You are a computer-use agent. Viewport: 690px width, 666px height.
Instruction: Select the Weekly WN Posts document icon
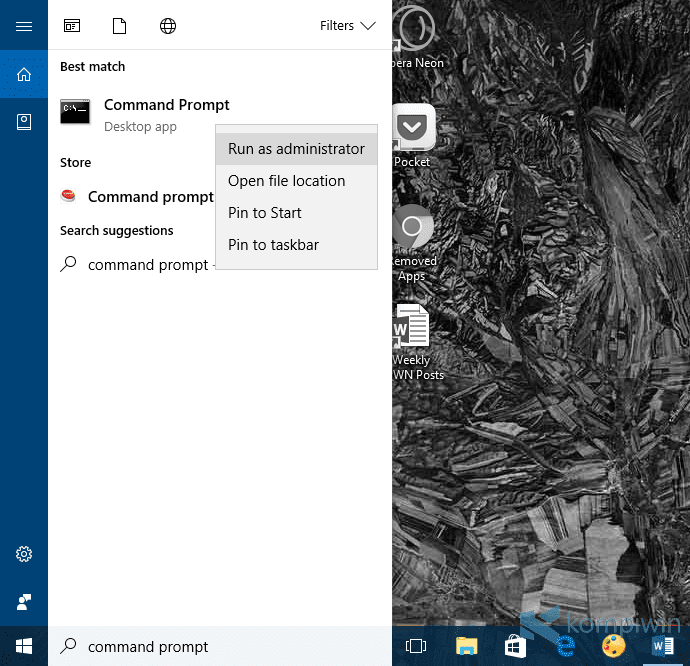(x=416, y=342)
